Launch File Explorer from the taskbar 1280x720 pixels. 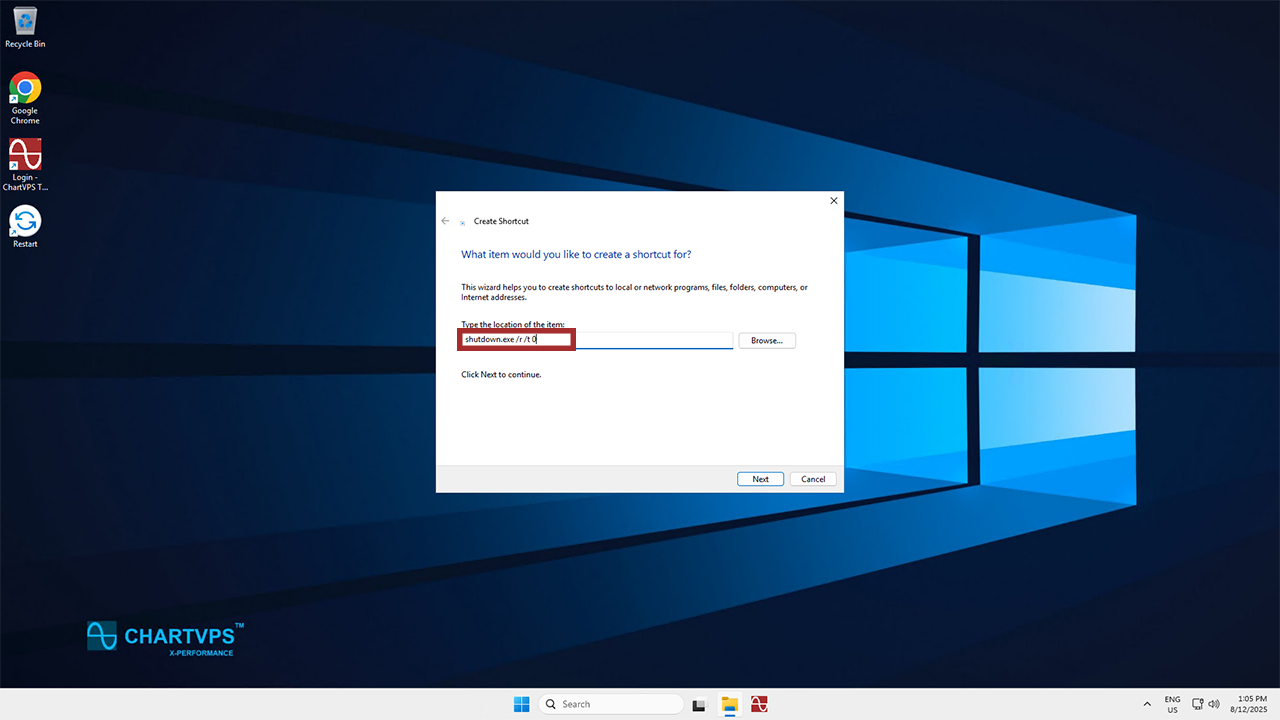[x=730, y=704]
